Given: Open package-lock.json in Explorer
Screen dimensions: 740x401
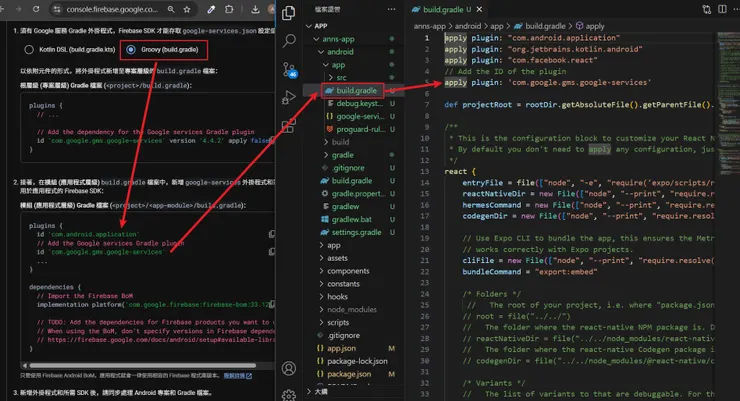Looking at the screenshot, I should 357,361.
